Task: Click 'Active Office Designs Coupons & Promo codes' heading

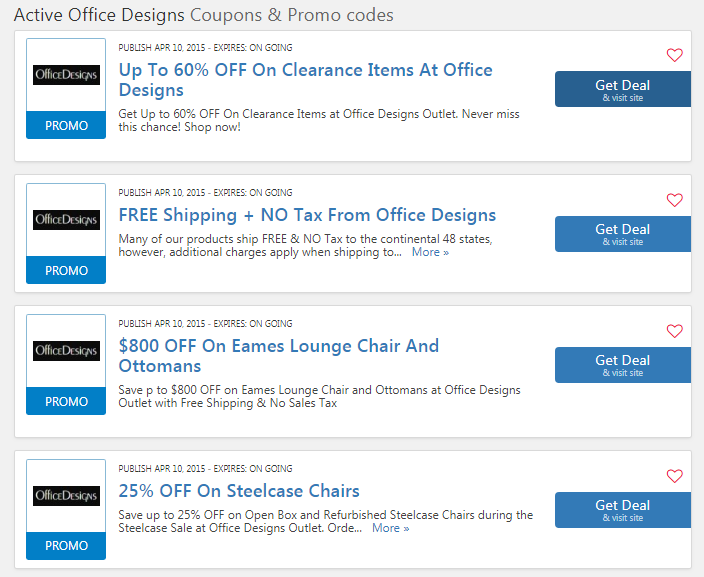Action: point(203,15)
